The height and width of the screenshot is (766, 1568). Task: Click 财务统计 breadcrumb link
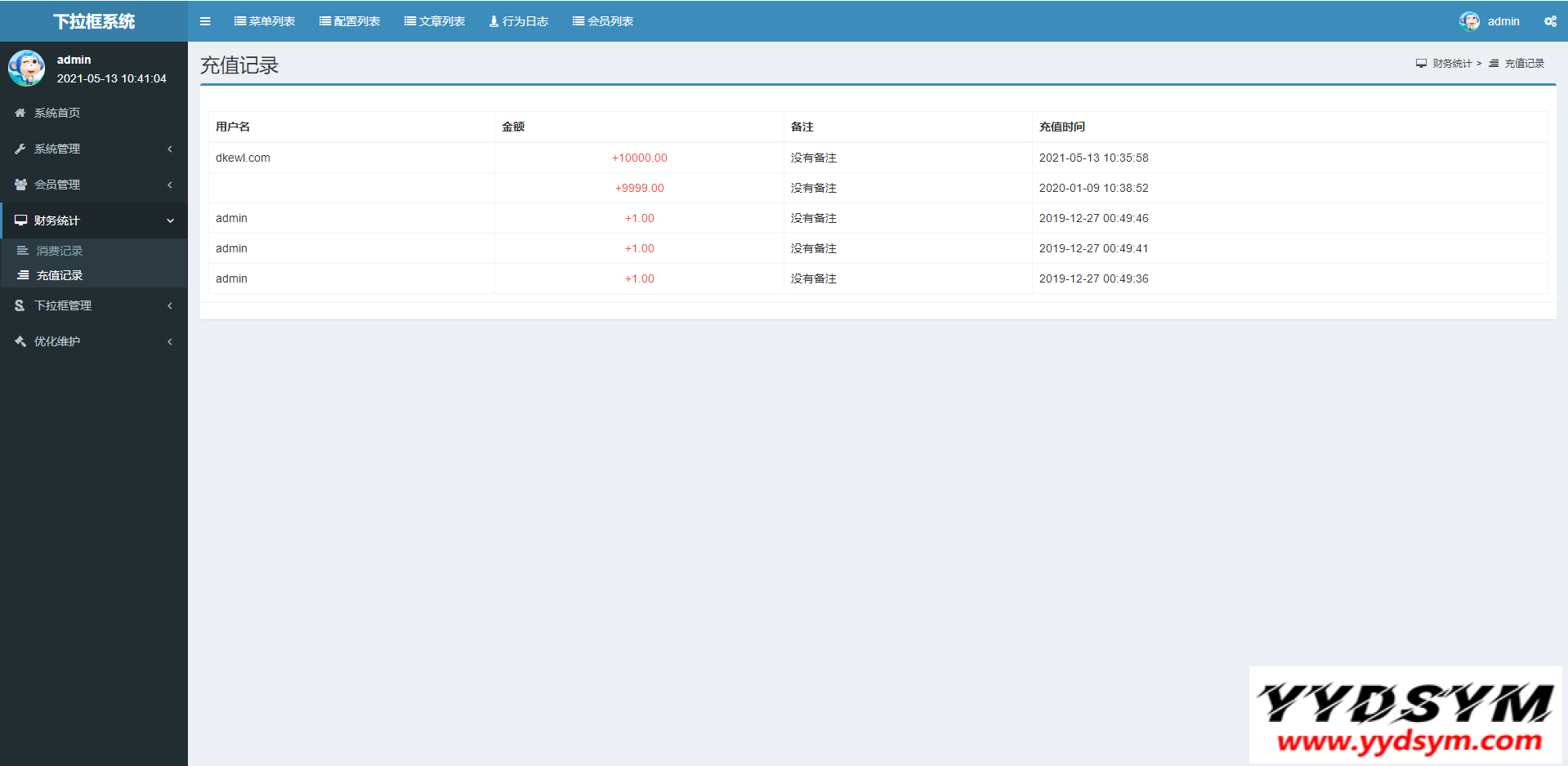pyautogui.click(x=1451, y=64)
